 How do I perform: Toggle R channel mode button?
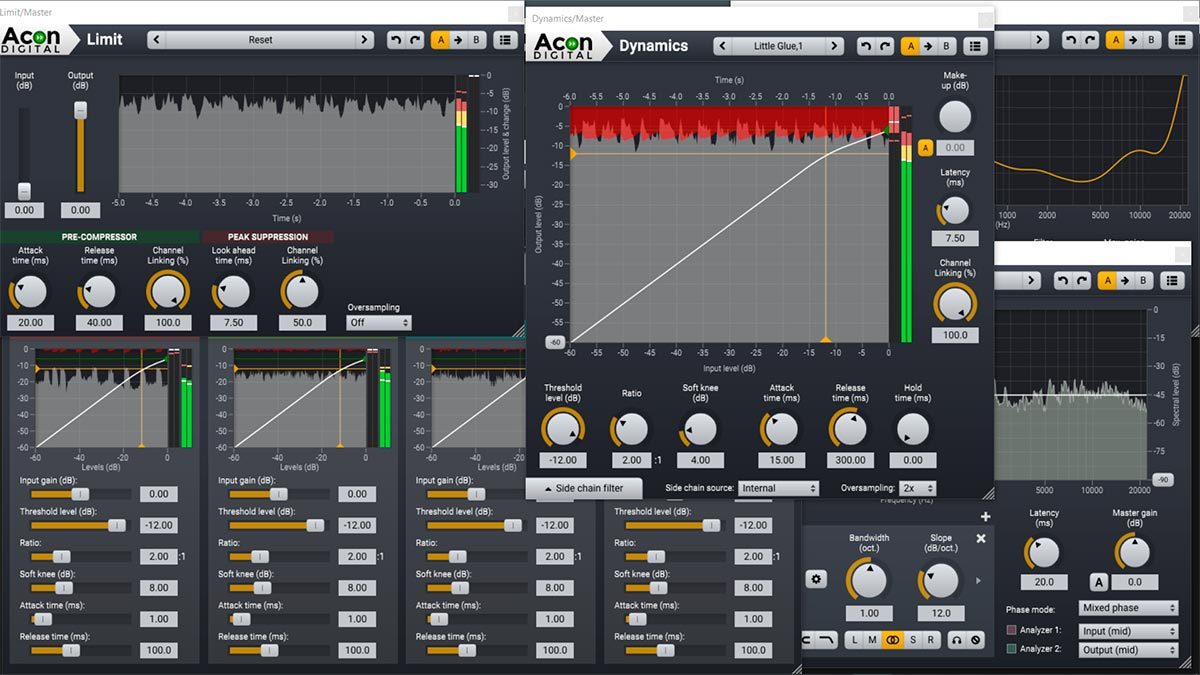click(930, 639)
